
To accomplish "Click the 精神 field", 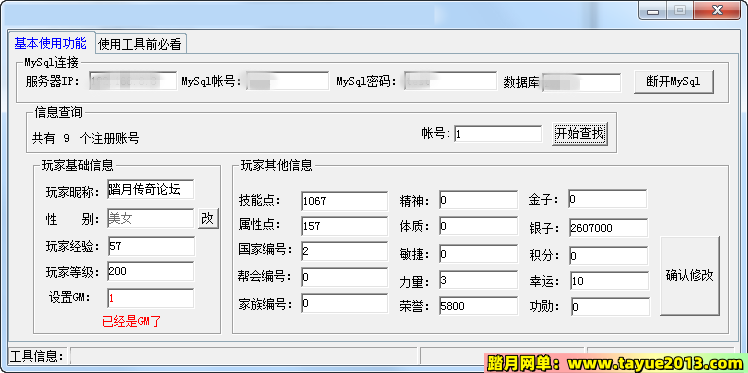I will click(x=478, y=200).
